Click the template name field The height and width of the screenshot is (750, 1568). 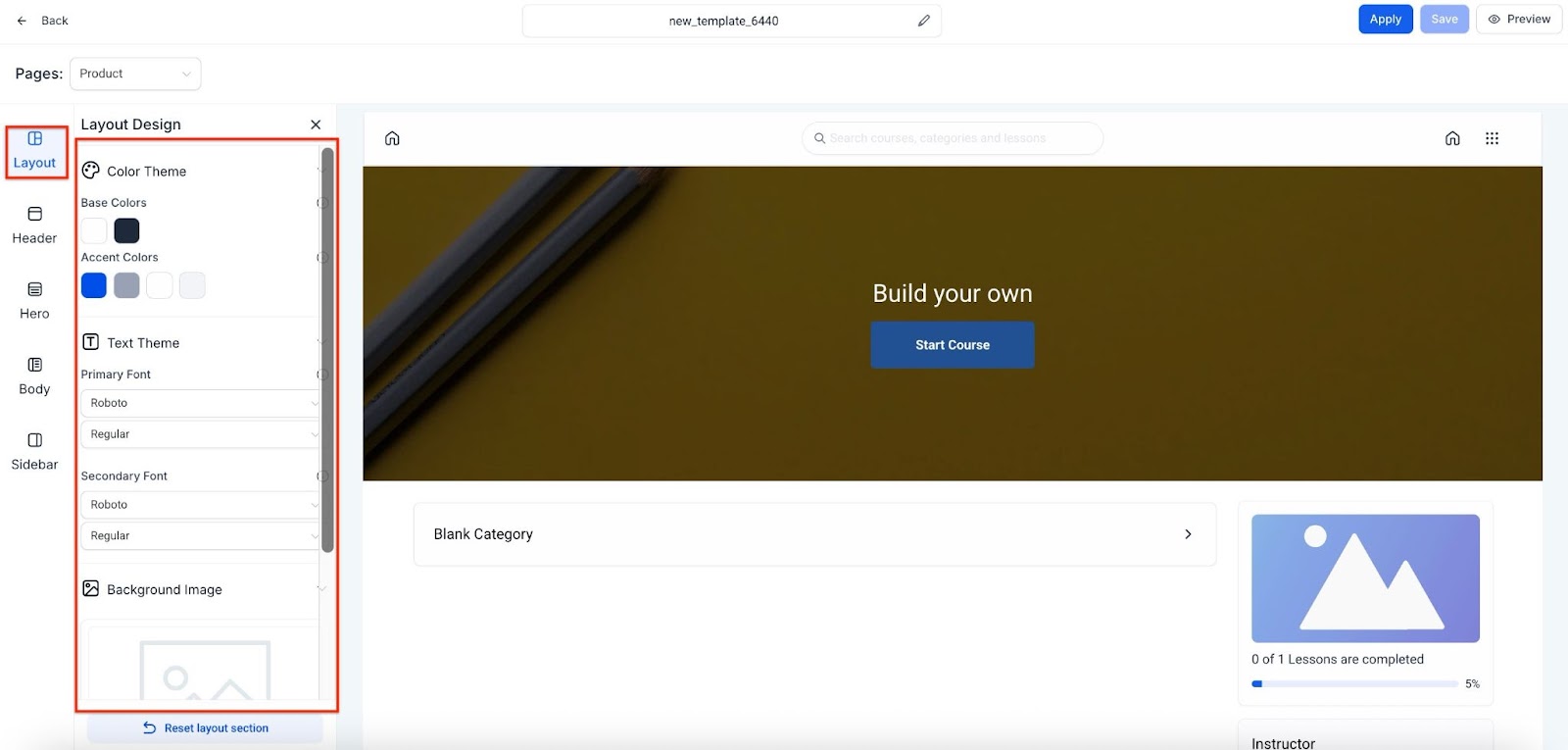[731, 21]
